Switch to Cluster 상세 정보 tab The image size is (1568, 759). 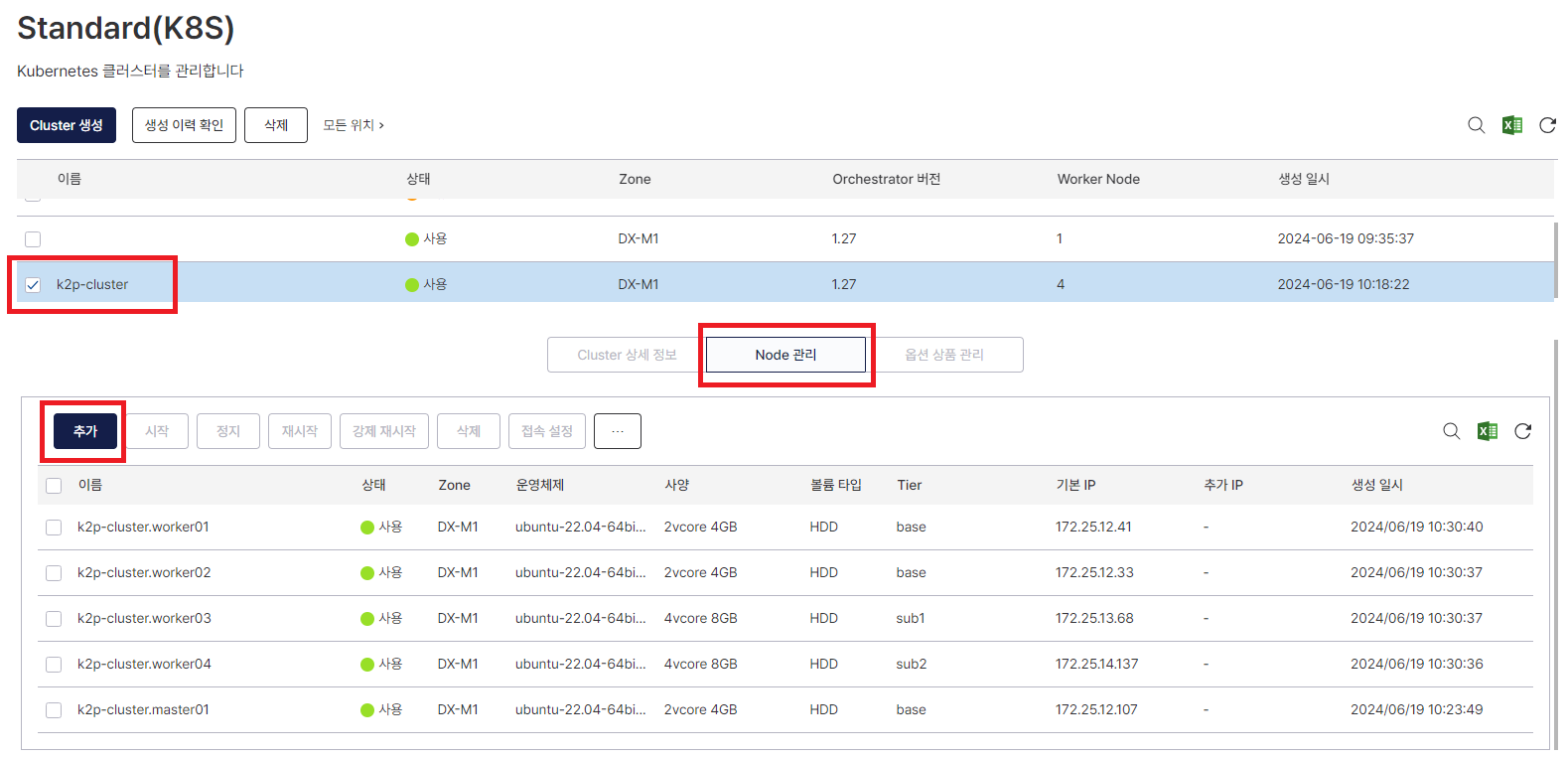click(x=627, y=355)
